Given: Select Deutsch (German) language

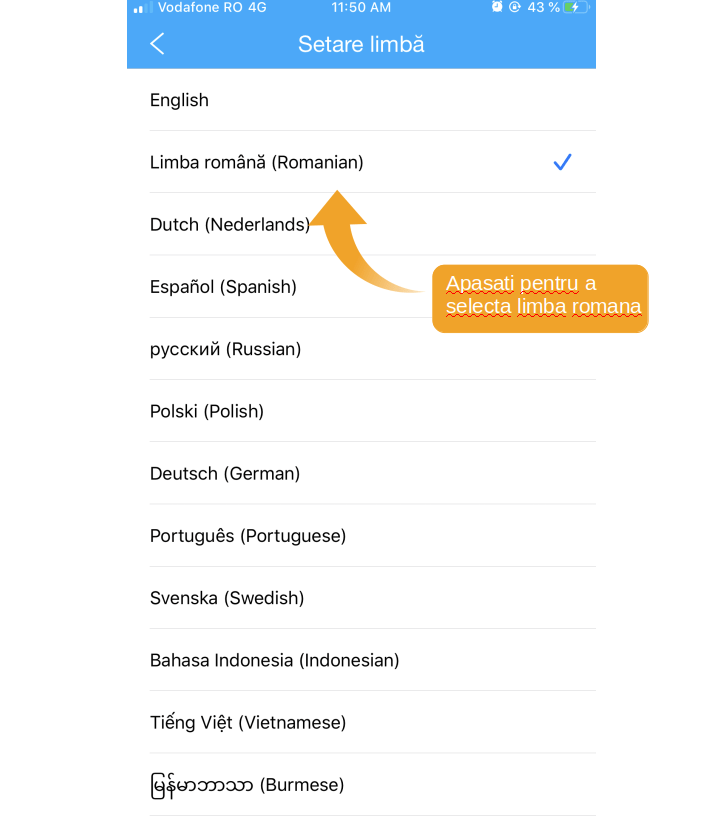Looking at the screenshot, I should [361, 473].
